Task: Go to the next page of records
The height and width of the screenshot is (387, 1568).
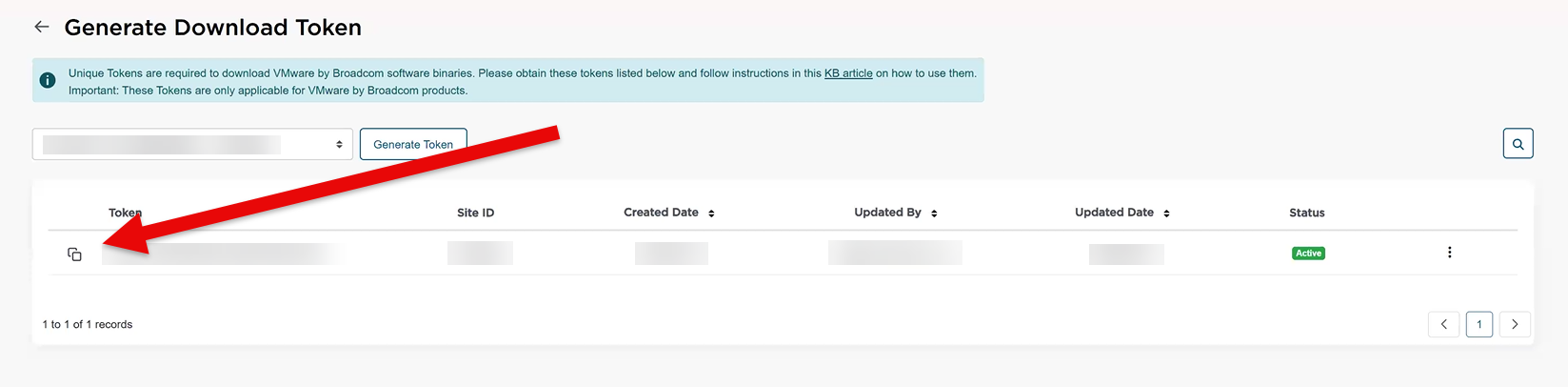Action: point(1515,324)
